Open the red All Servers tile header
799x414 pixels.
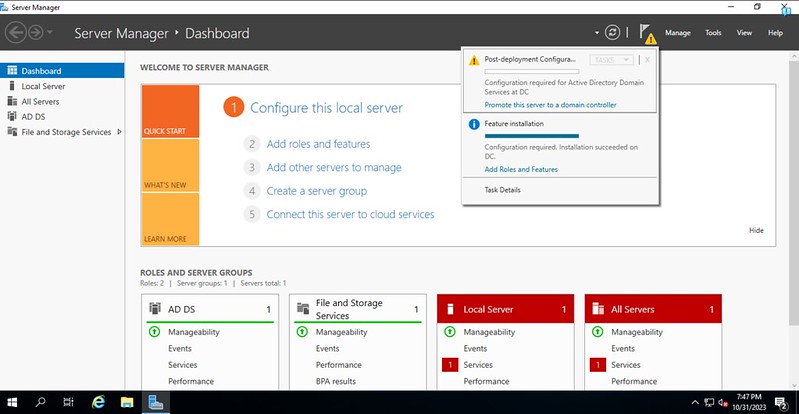click(x=653, y=309)
